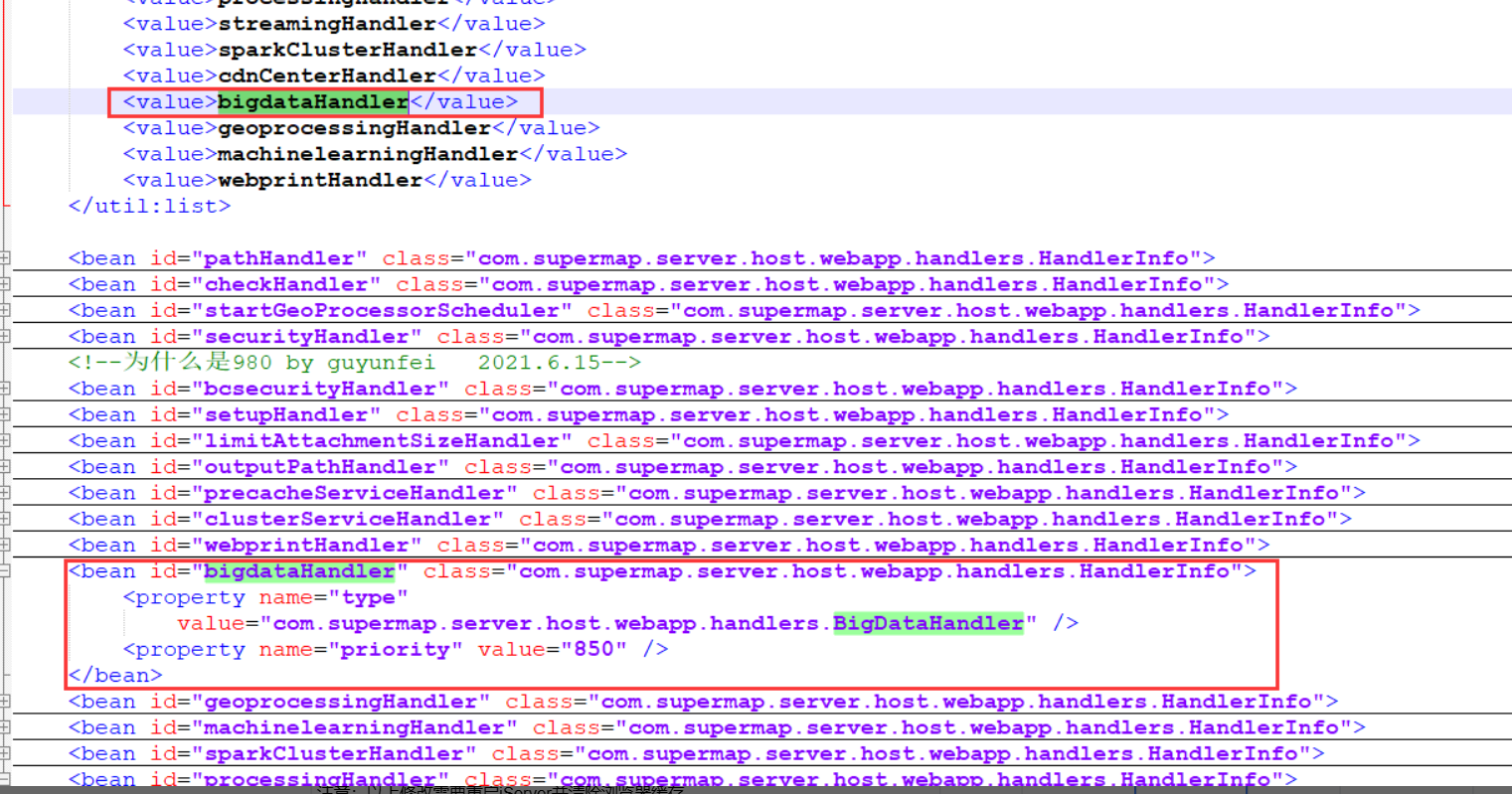1512x794 pixels.
Task: Click the guyunfei comment line
Action: point(354,363)
